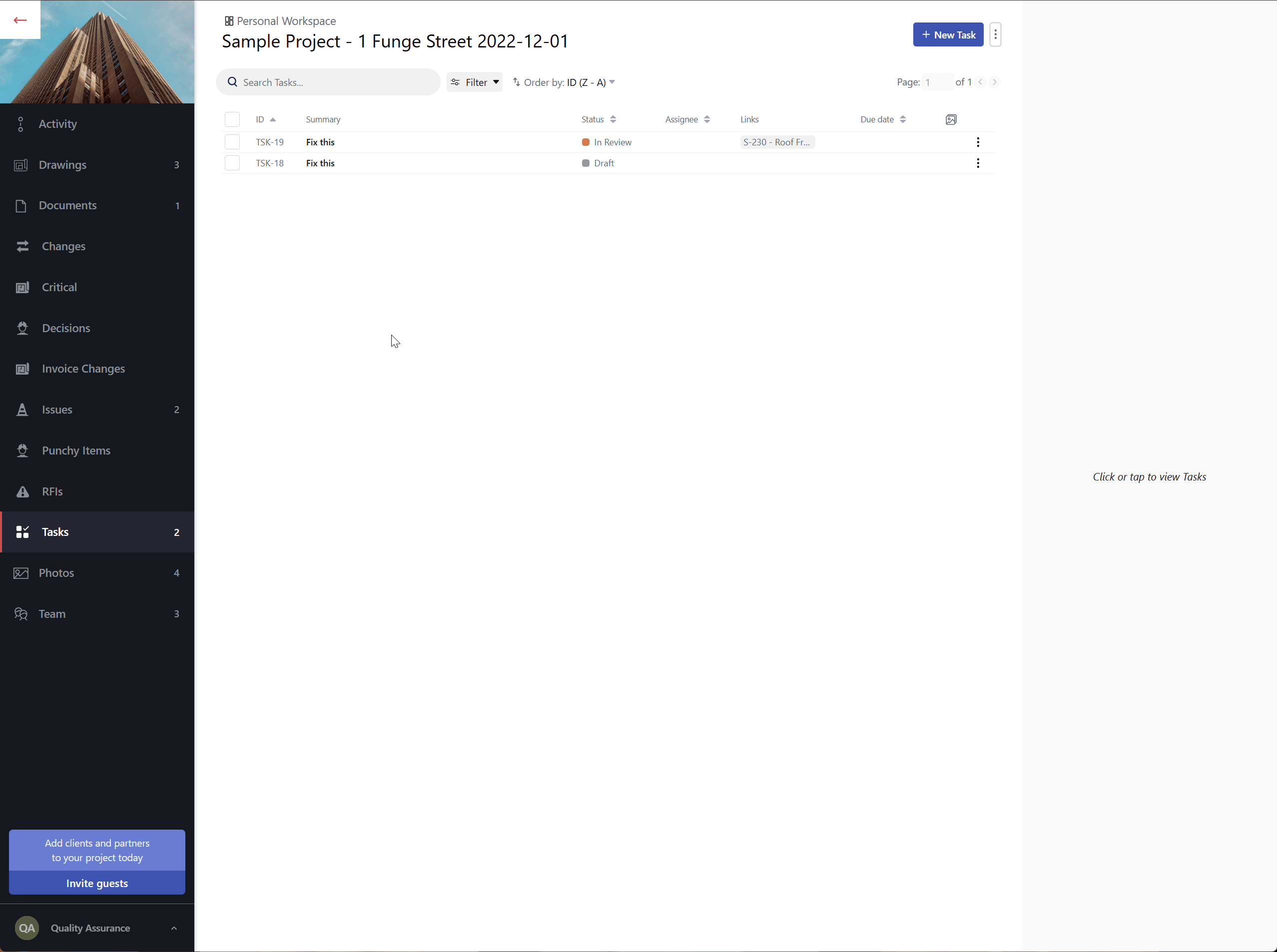Click the QA user avatar
The width and height of the screenshot is (1277, 952).
tap(26, 928)
